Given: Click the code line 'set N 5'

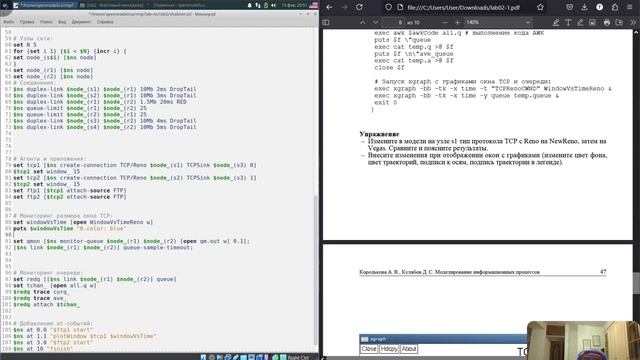Looking at the screenshot, I should (25, 45).
